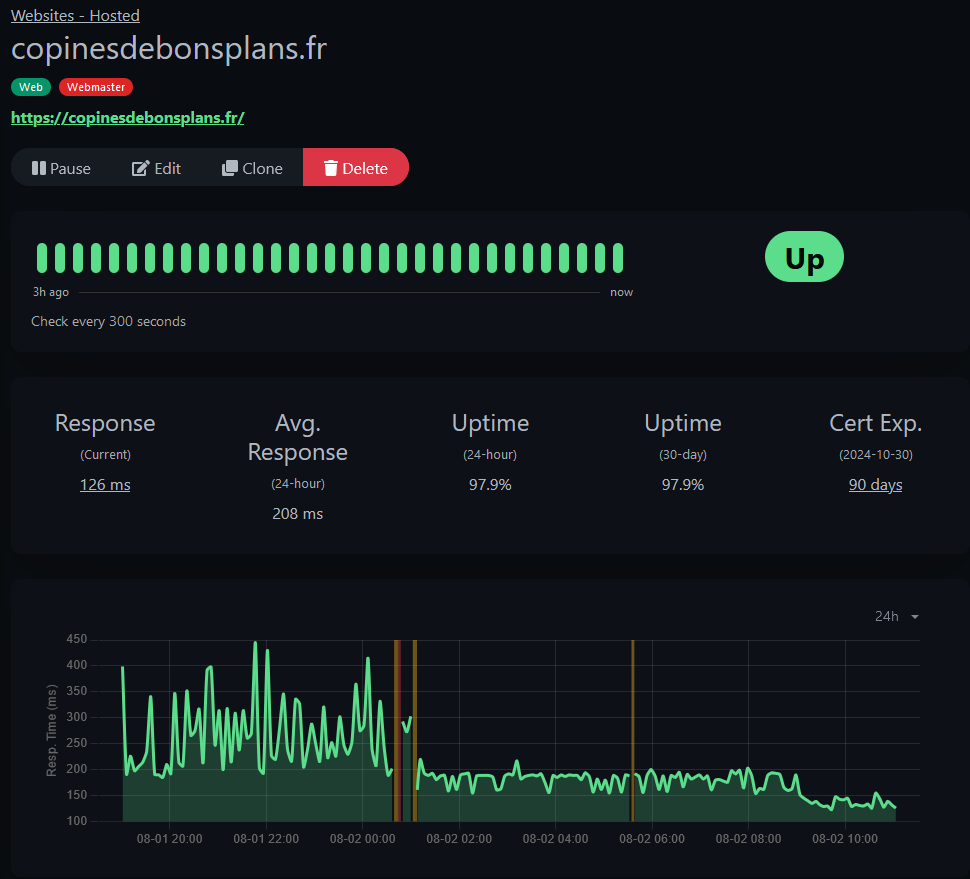Click the 'Response' (Current) heading
970x879 pixels.
pos(105,423)
